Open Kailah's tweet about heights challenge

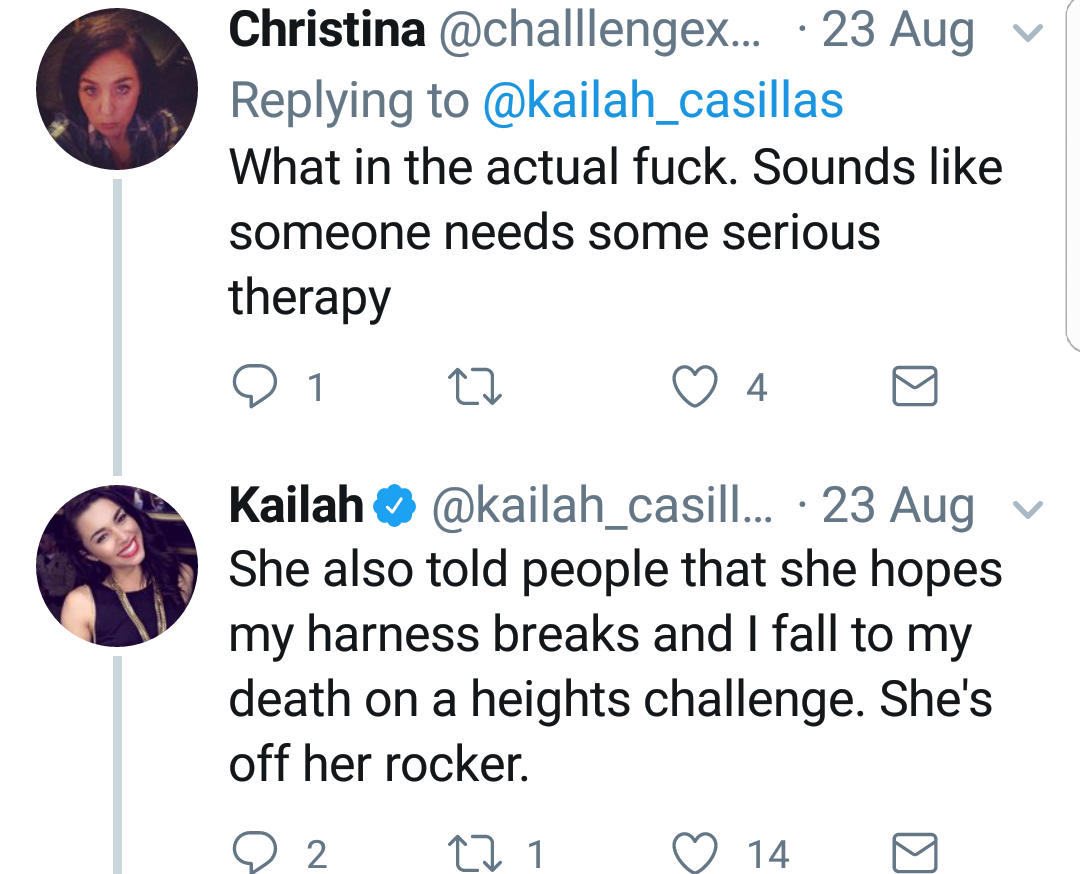click(x=615, y=667)
